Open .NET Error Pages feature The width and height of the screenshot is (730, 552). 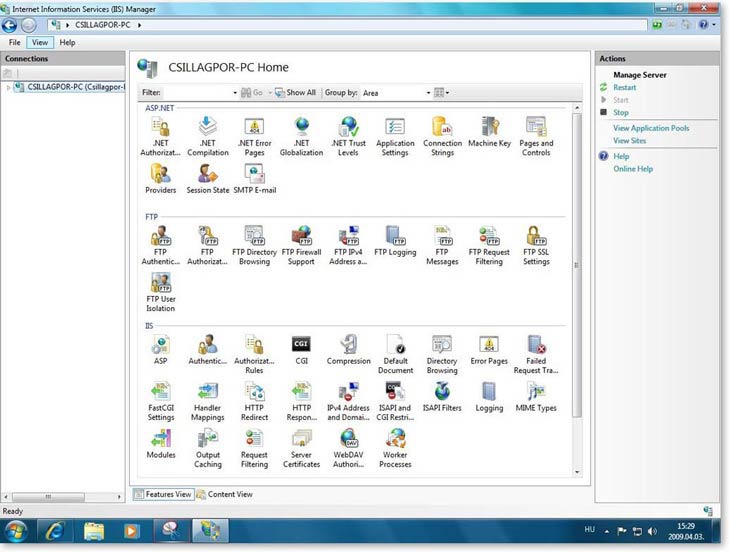pyautogui.click(x=254, y=136)
